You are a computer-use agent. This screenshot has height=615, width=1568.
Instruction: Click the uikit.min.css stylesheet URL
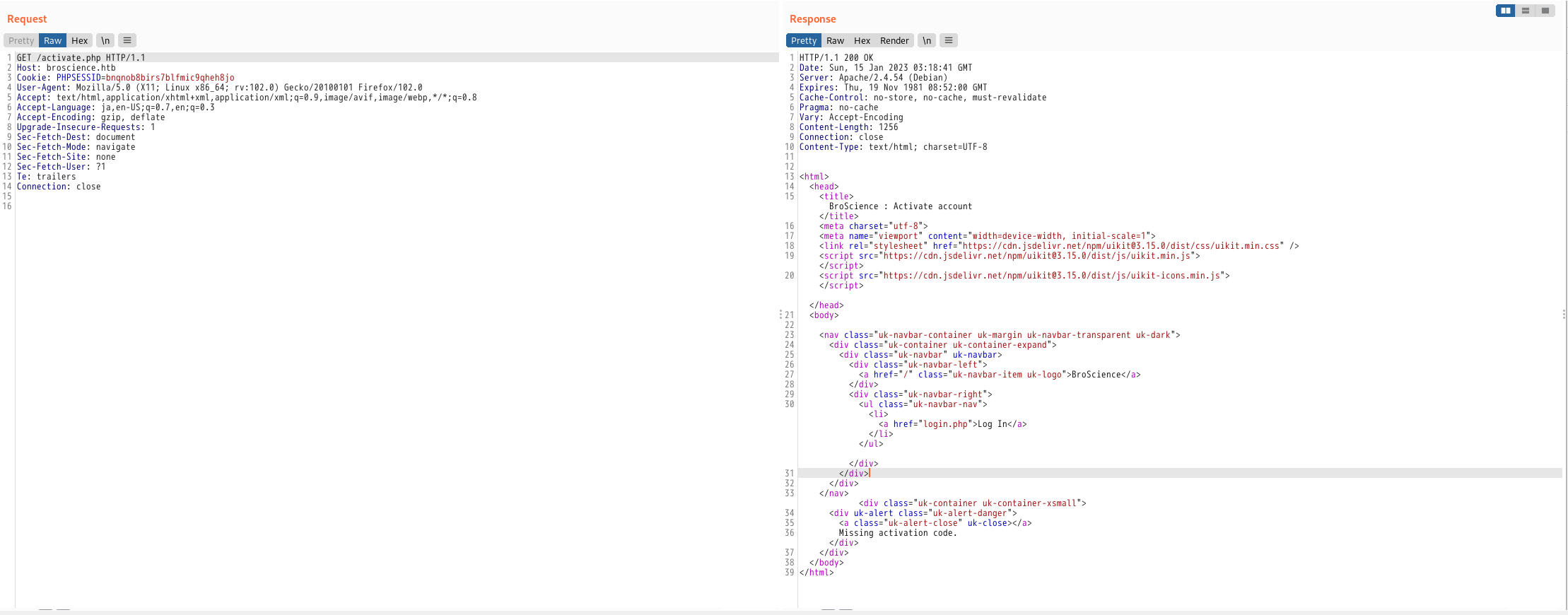pos(1121,246)
